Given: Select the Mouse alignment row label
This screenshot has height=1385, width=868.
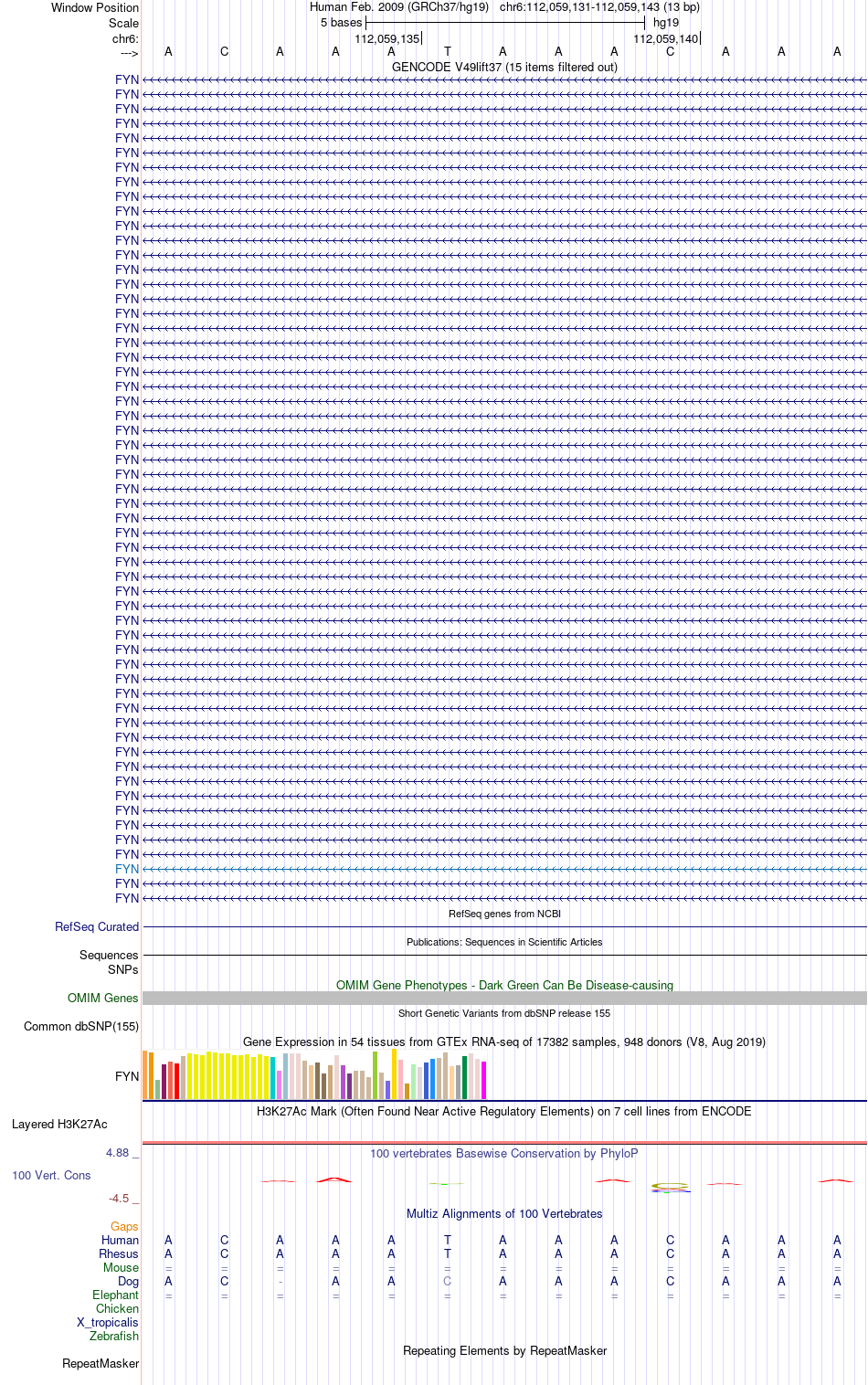Looking at the screenshot, I should (122, 1267).
